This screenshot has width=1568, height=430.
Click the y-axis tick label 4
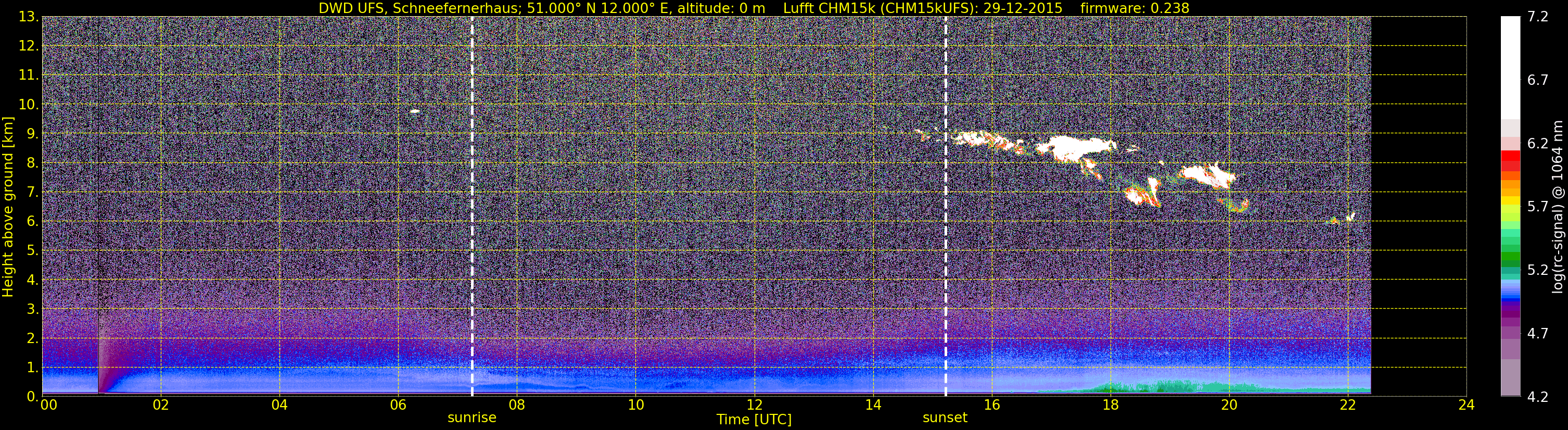33,280
